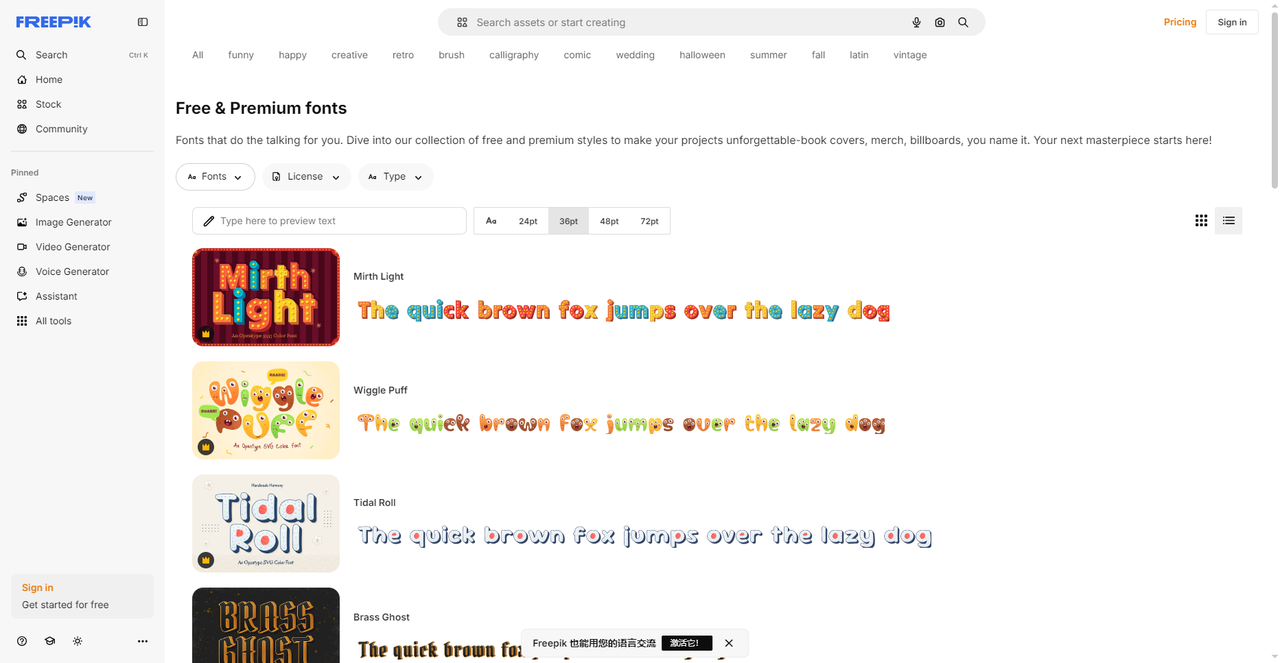1280x663 pixels.
Task: Expand the Fonts filter dropdown
Action: click(215, 177)
